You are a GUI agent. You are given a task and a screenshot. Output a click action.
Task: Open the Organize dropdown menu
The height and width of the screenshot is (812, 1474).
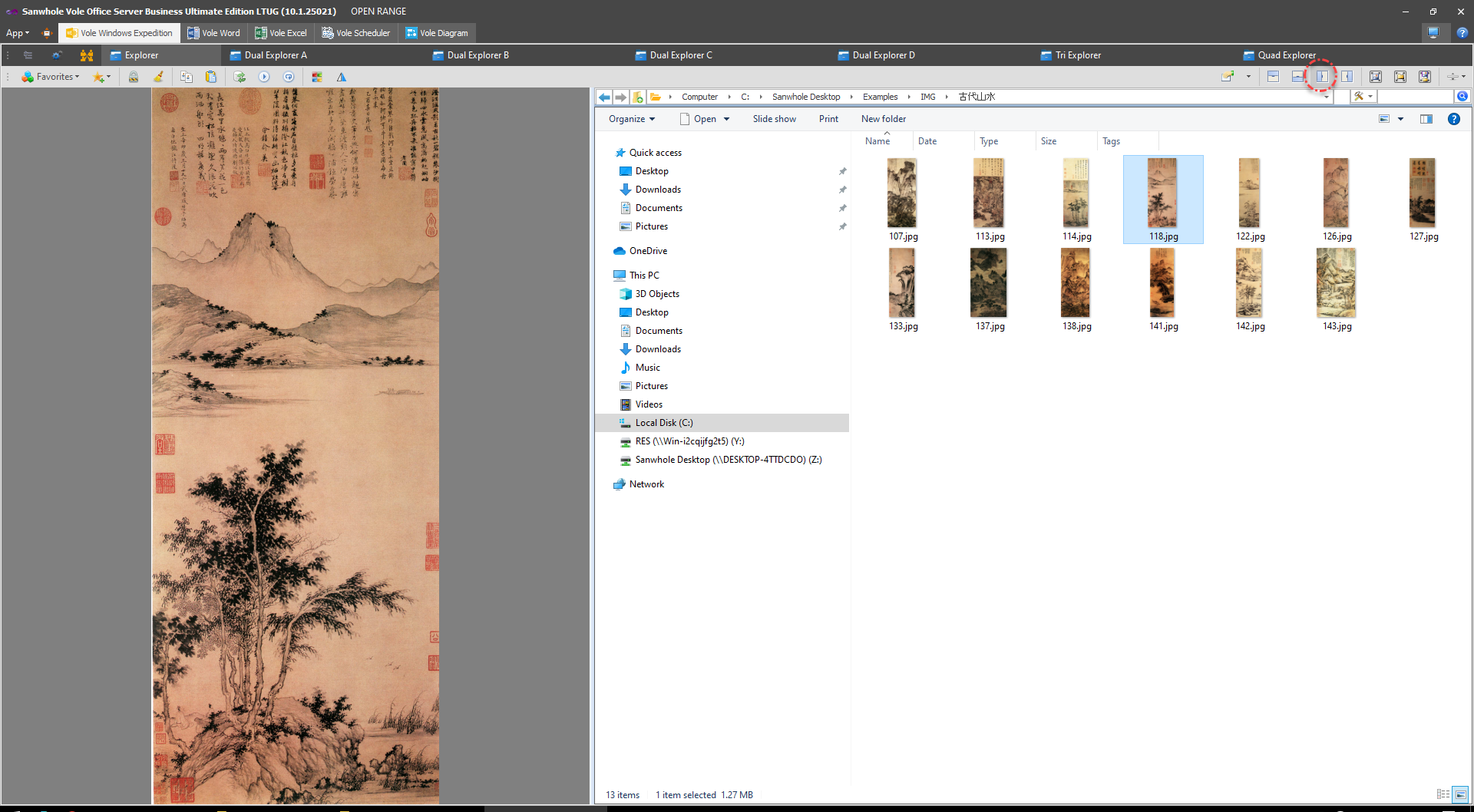(632, 119)
